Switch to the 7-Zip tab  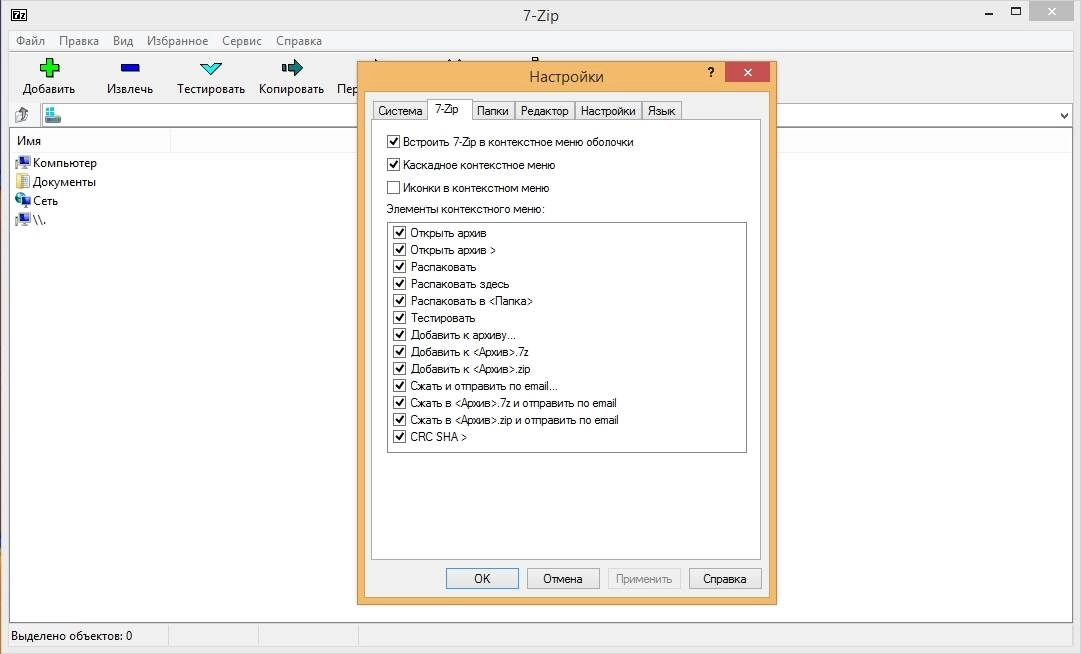447,109
